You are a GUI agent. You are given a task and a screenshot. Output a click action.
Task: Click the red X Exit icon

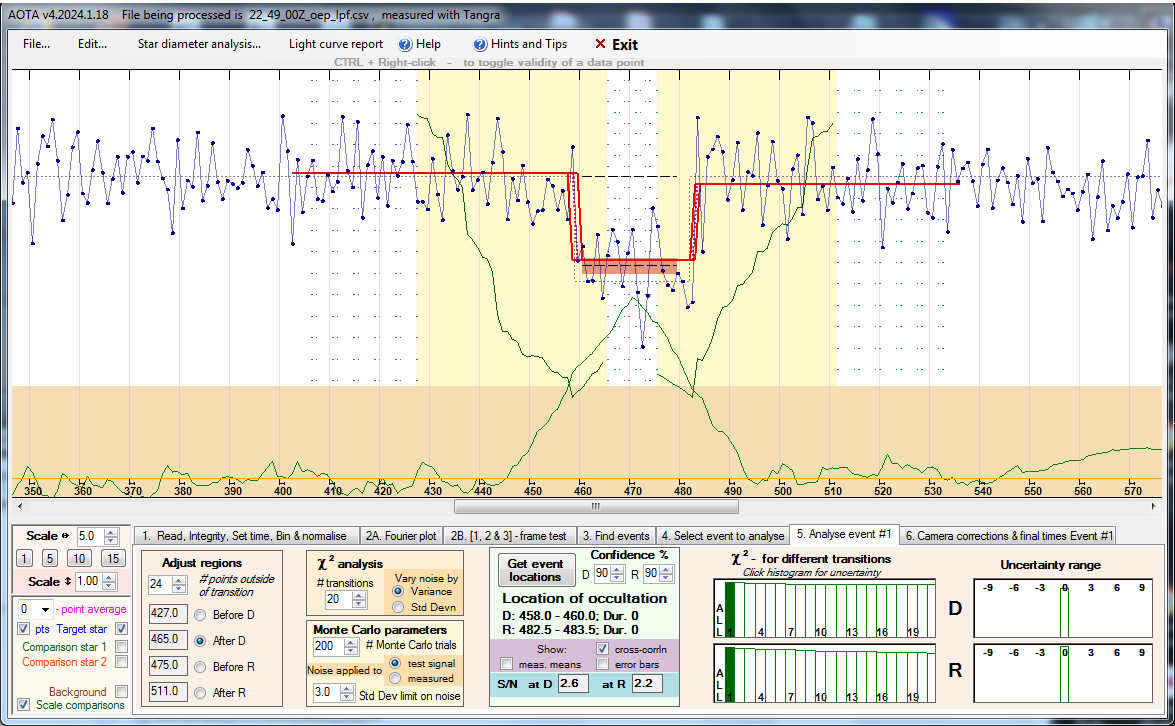coord(600,44)
